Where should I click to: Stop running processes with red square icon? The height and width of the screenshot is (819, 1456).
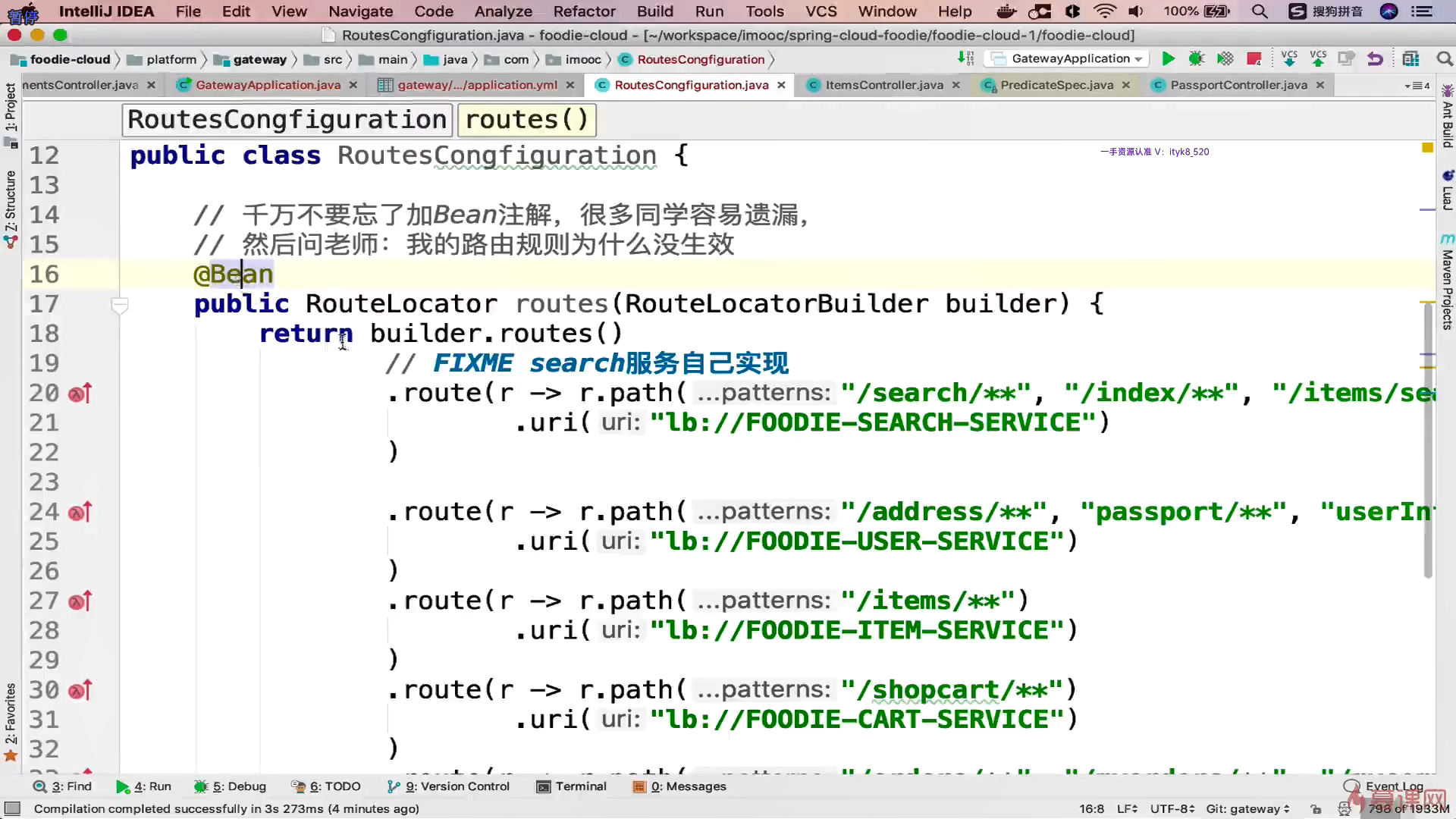(1254, 59)
